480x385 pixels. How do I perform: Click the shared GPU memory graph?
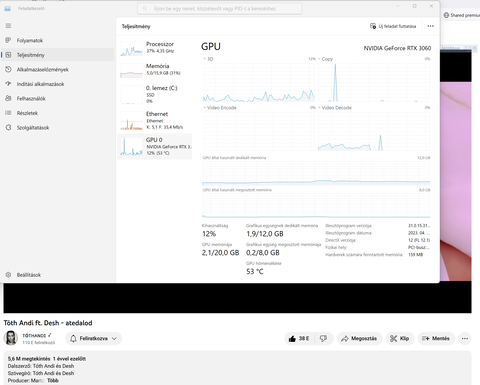pyautogui.click(x=316, y=205)
